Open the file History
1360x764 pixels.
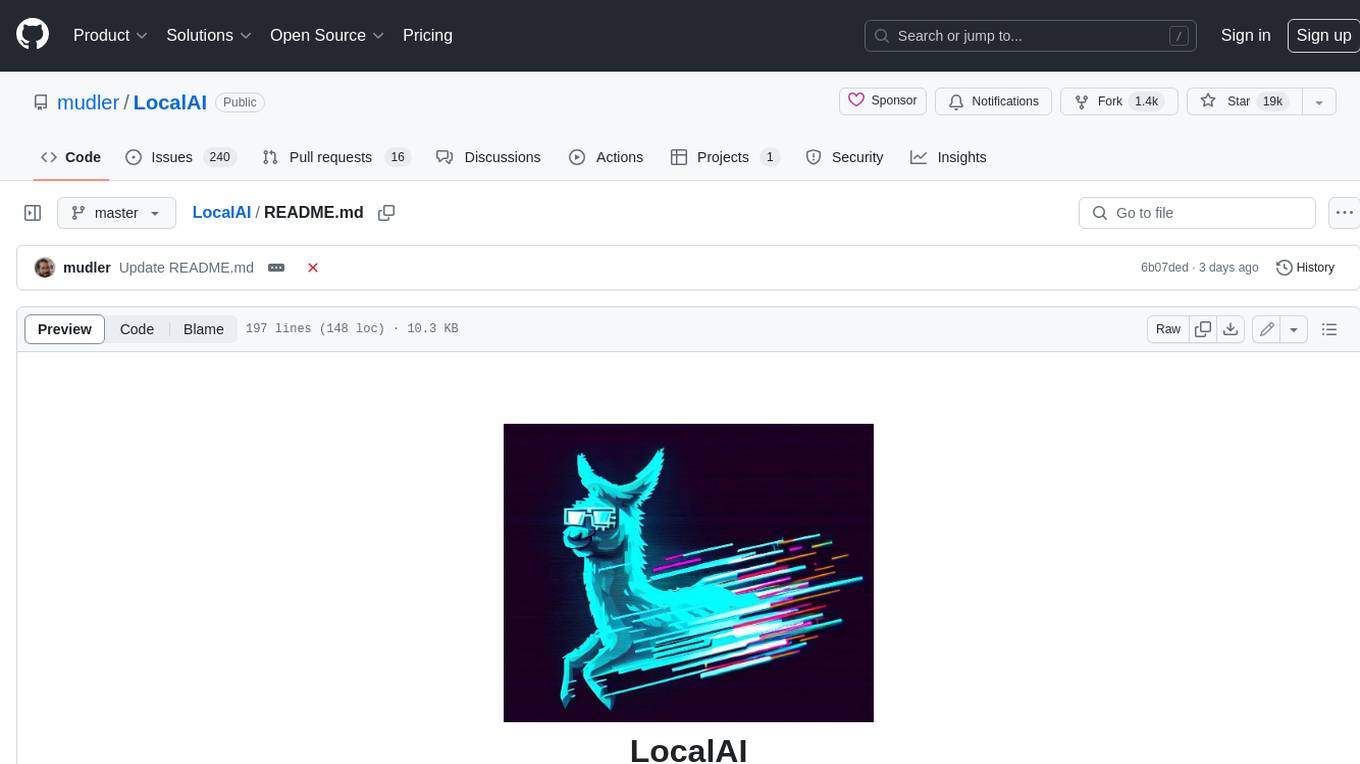click(x=1306, y=267)
